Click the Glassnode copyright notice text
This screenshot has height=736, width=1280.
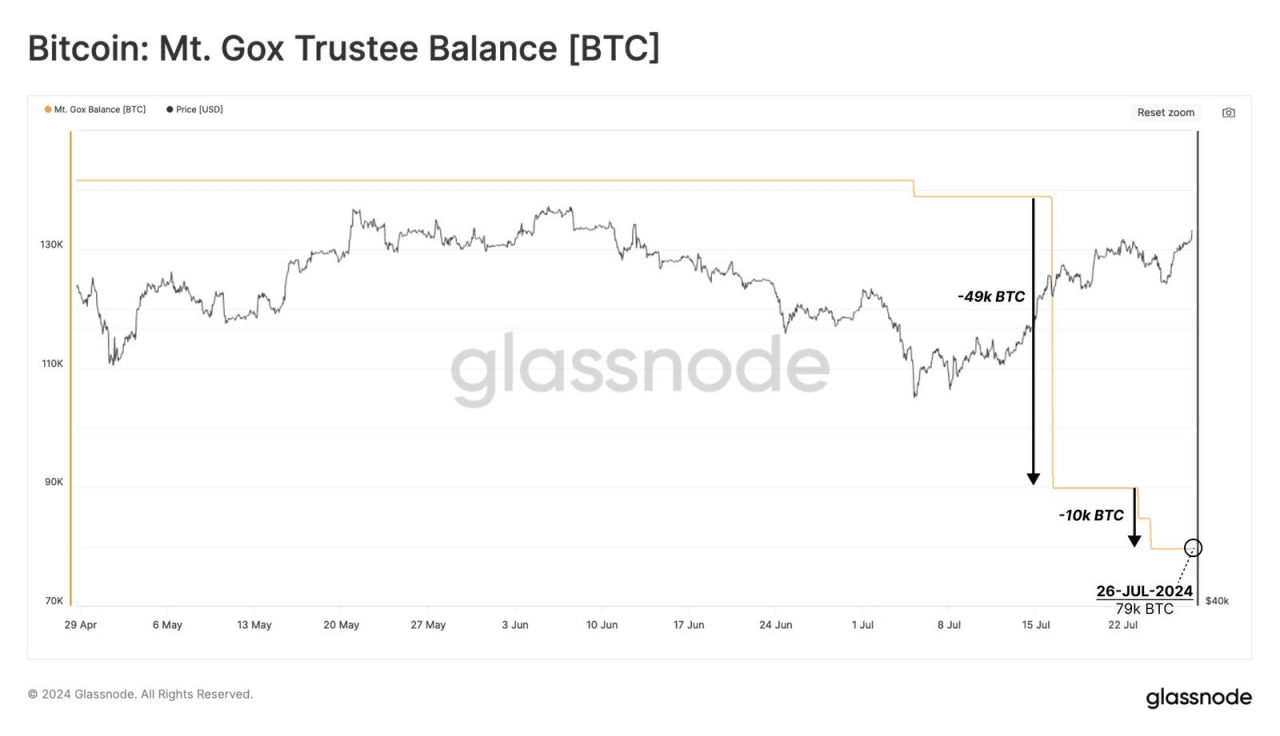click(x=140, y=694)
